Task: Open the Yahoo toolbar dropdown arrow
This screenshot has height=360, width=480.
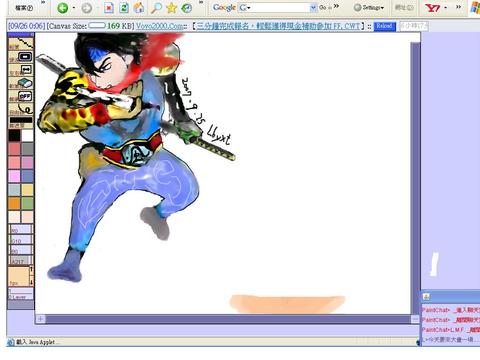Action: tap(446, 8)
